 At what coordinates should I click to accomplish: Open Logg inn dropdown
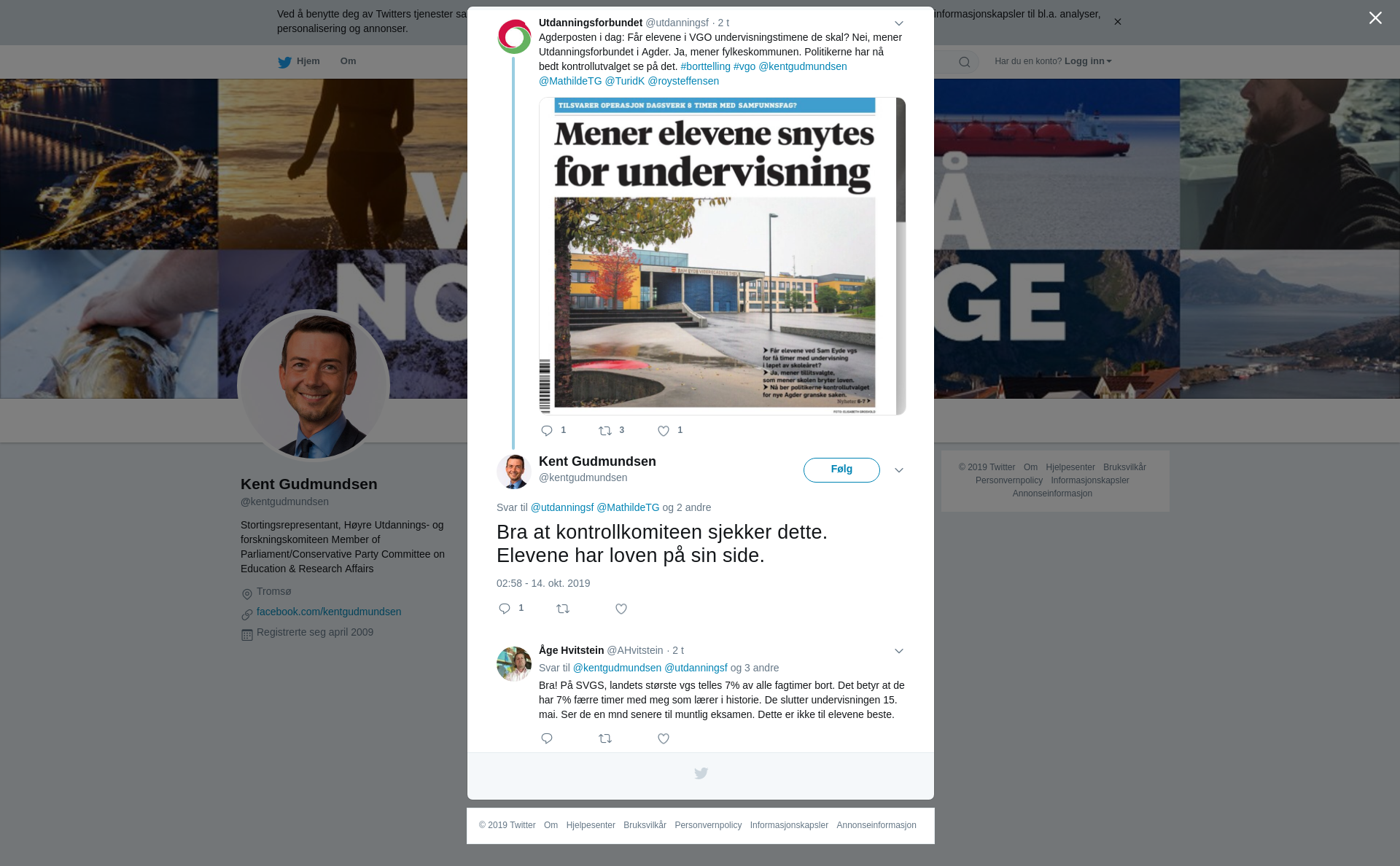pos(1087,61)
